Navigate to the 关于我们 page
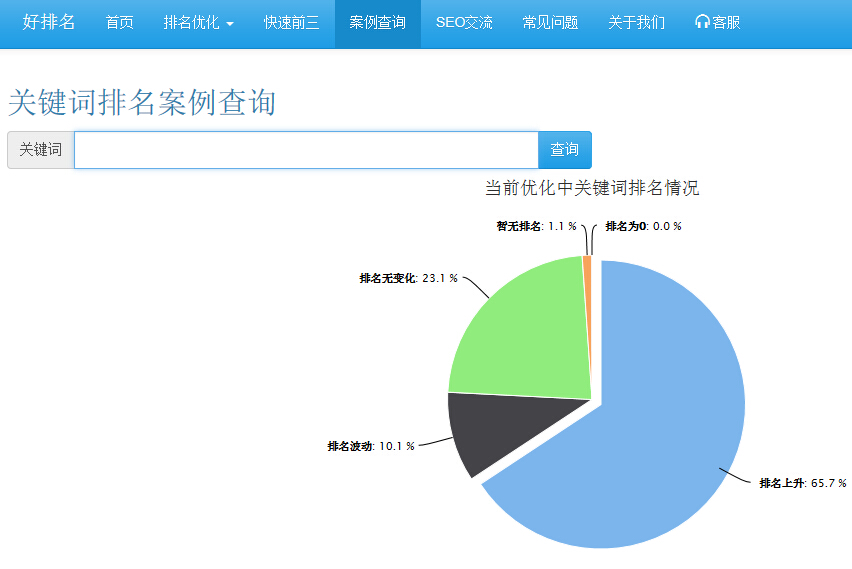The width and height of the screenshot is (852, 569). click(x=636, y=23)
